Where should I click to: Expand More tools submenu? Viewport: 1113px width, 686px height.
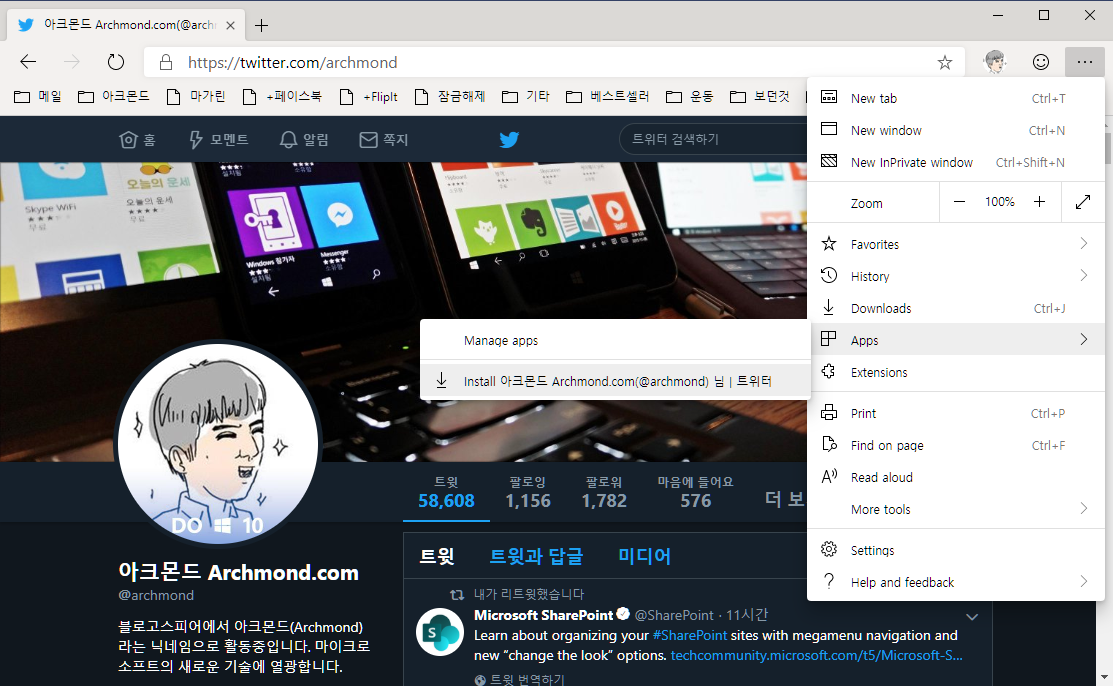click(x=955, y=509)
